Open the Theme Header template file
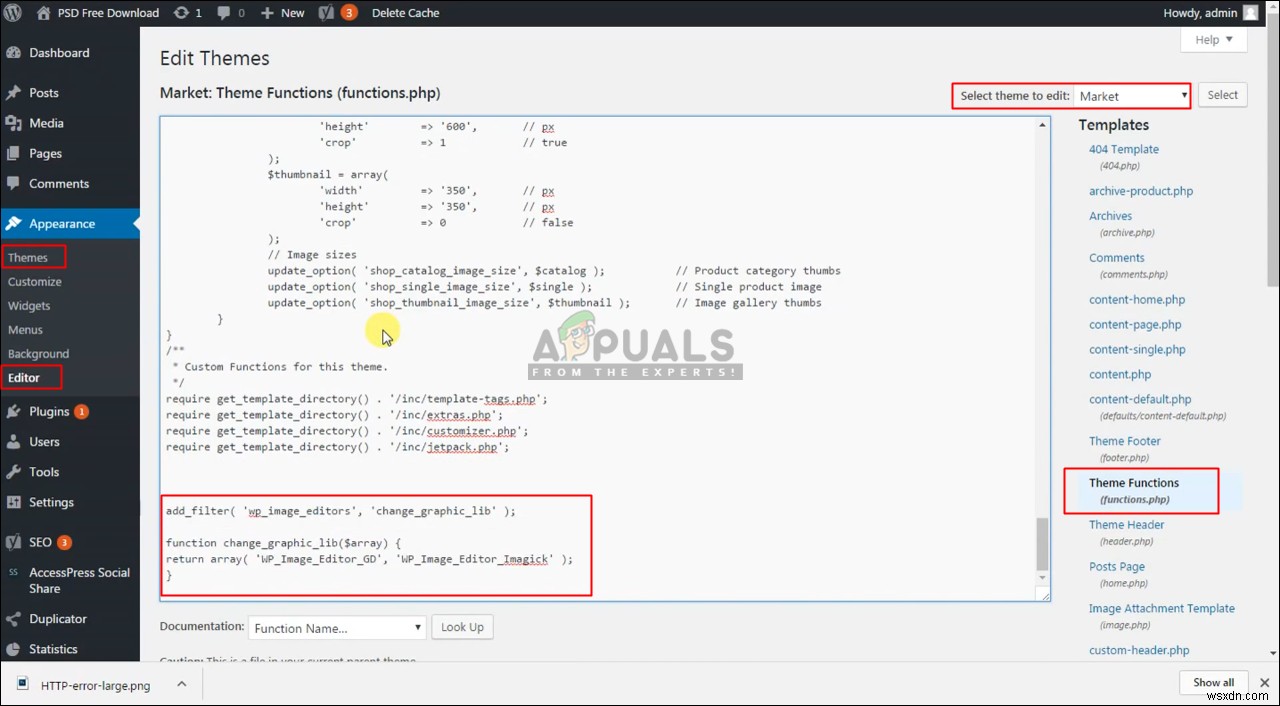Viewport: 1280px width, 706px height. (x=1126, y=524)
